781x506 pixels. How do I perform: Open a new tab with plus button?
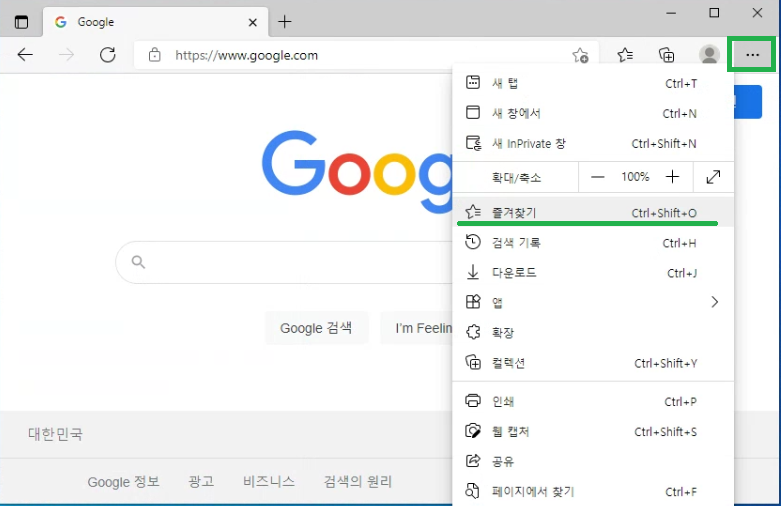284,22
